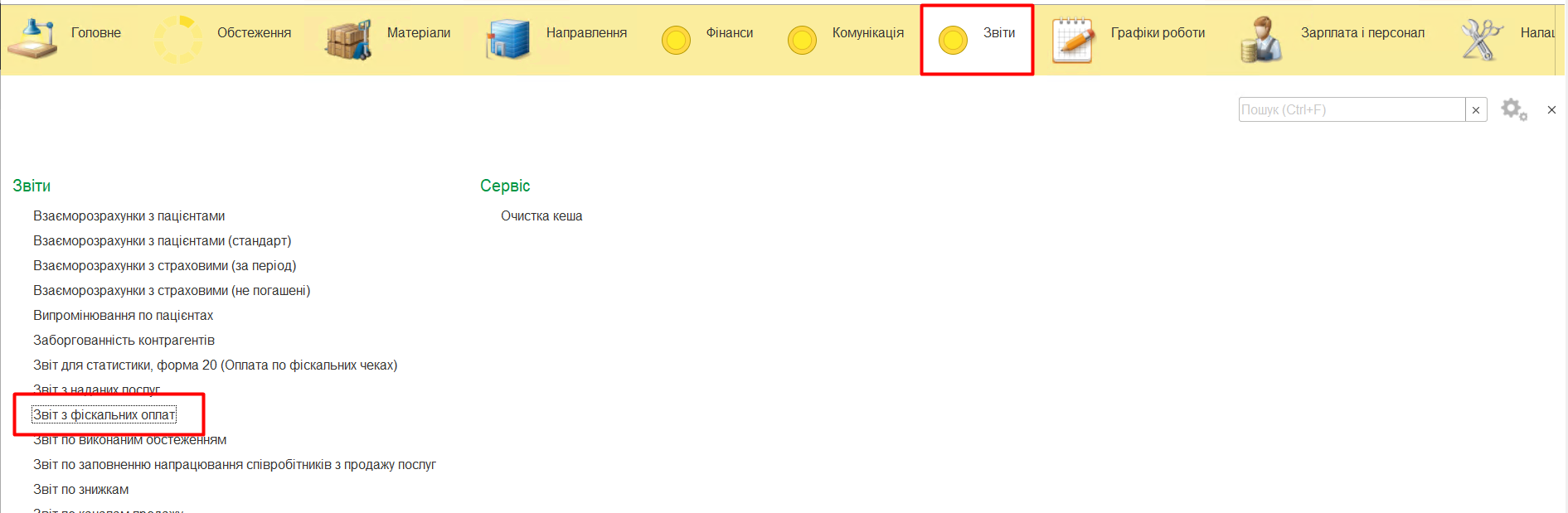Click the Обстеження section icon
The width and height of the screenshot is (1568, 513).
pyautogui.click(x=178, y=39)
